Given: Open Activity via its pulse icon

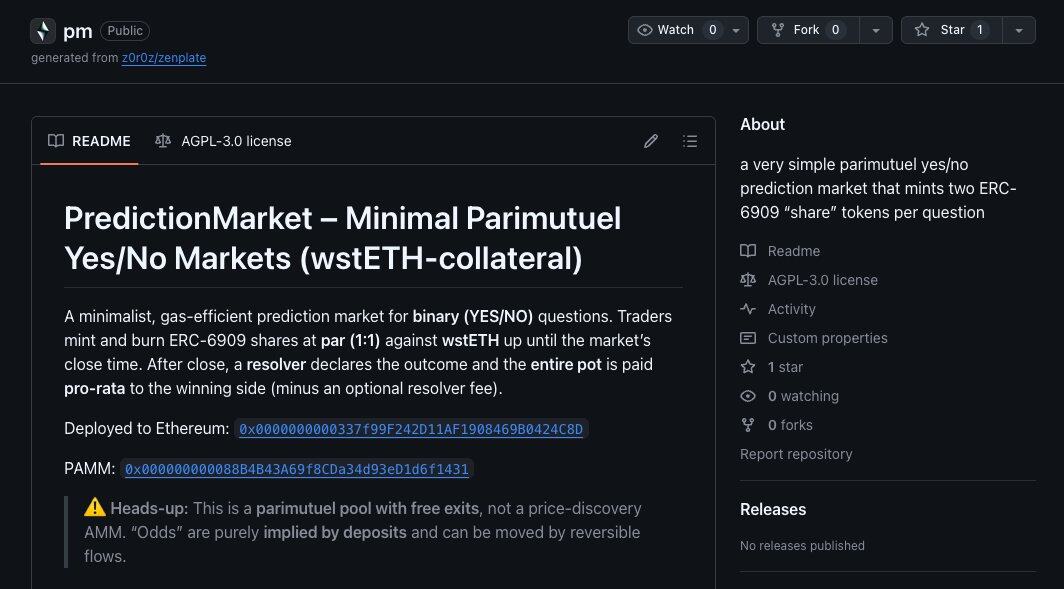Looking at the screenshot, I should (x=748, y=309).
